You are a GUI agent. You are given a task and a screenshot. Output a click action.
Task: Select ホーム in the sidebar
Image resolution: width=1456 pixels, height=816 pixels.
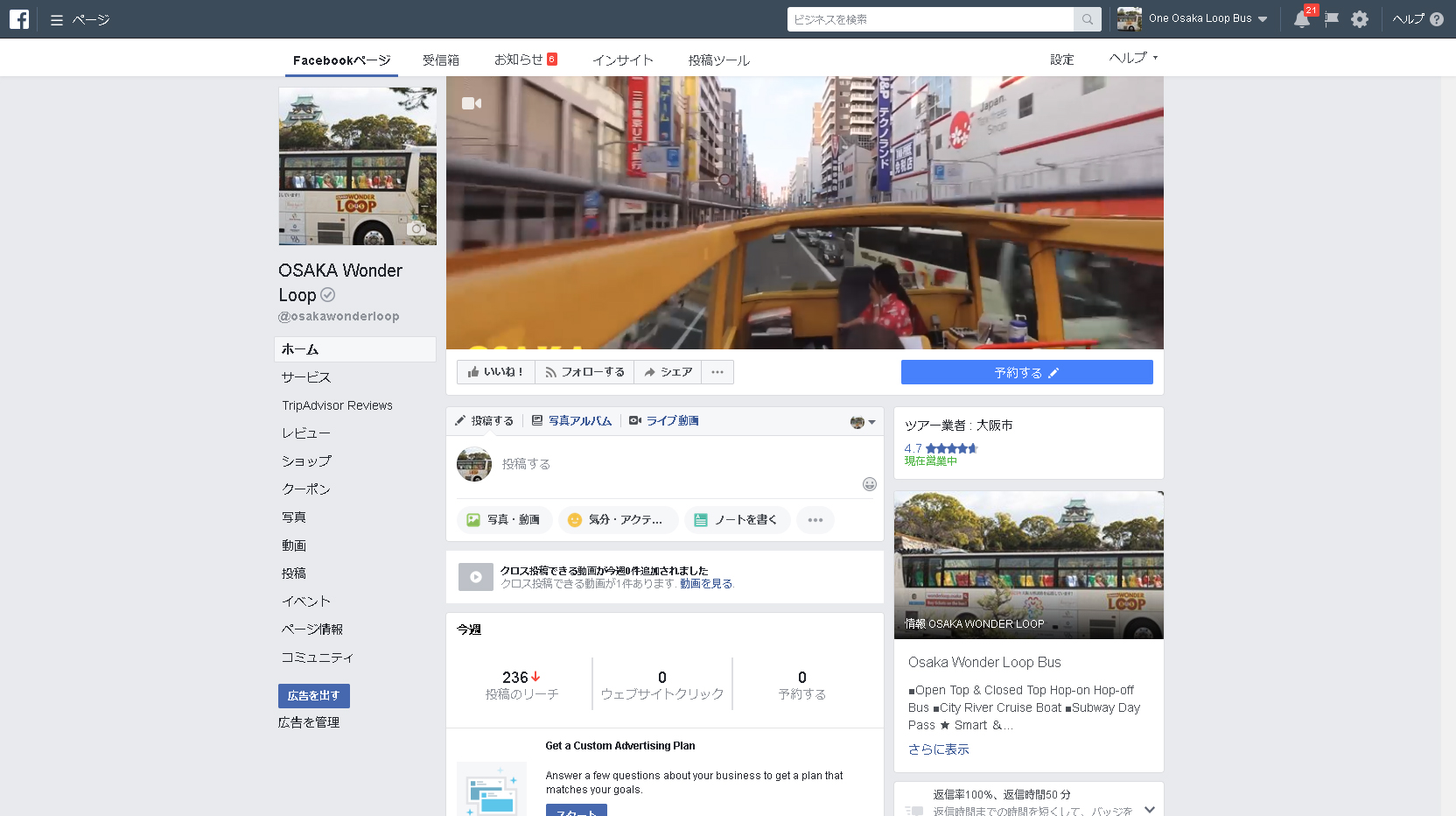(x=355, y=349)
